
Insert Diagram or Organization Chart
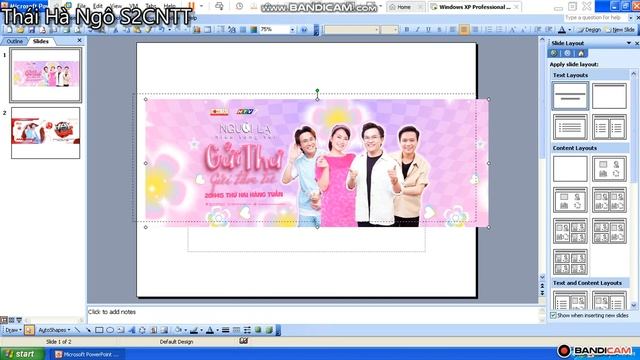tap(142, 330)
